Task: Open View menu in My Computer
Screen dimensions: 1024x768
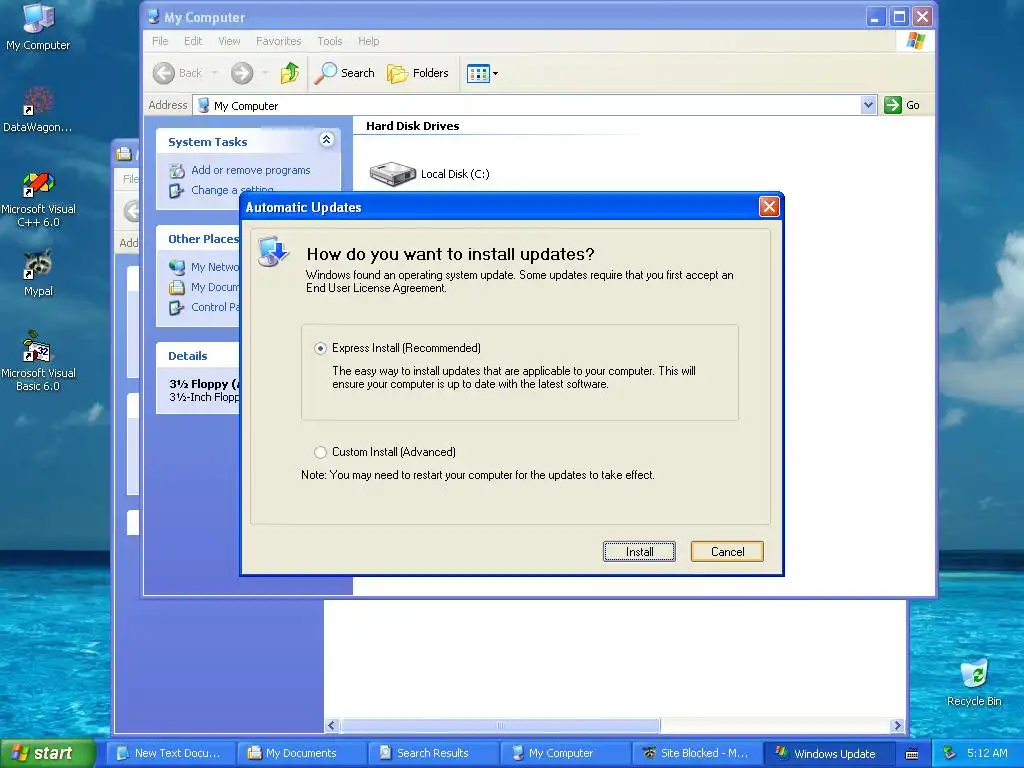Action: point(229,41)
